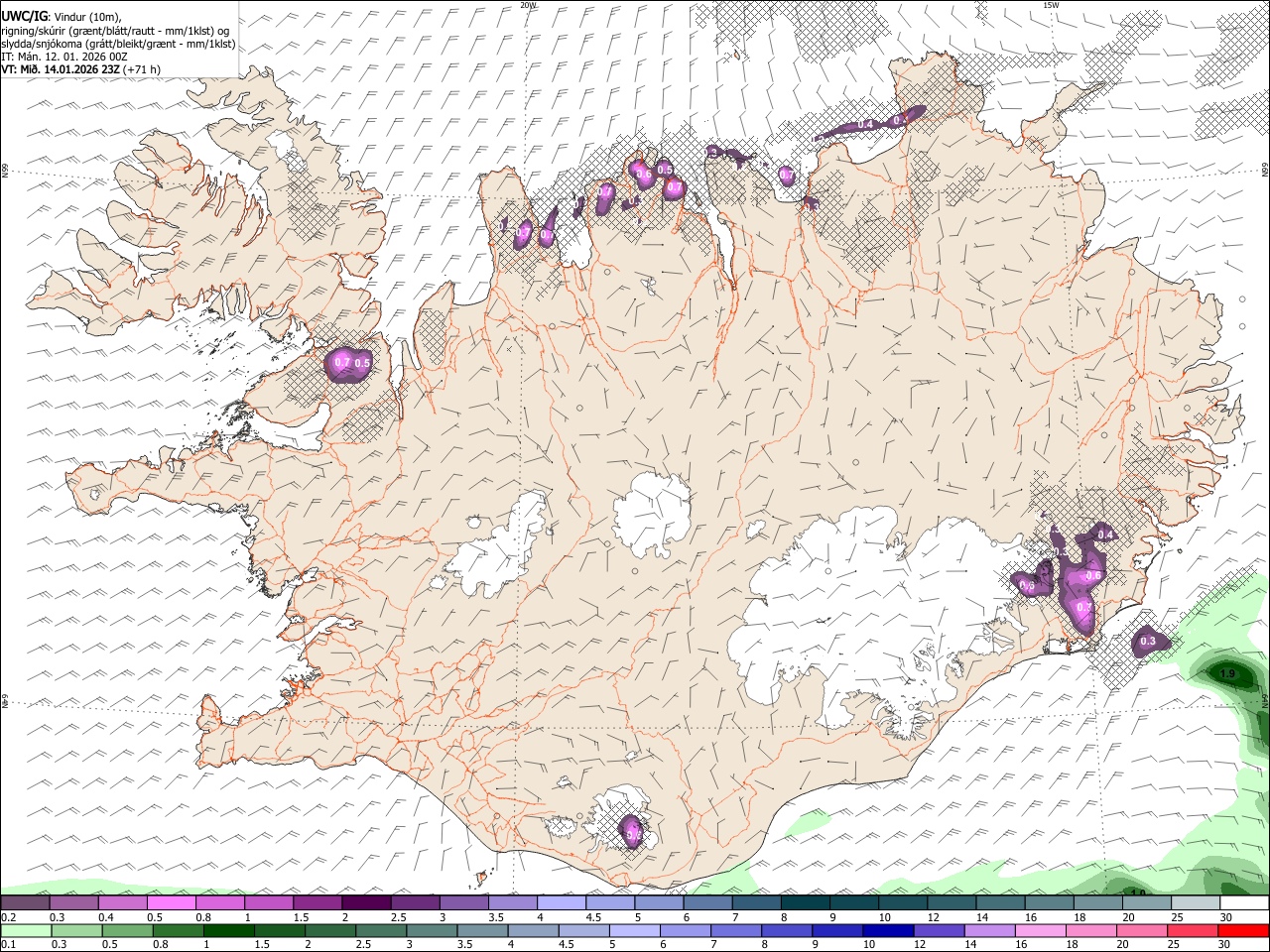Click the '20W' longitude label
1270x952 pixels.
pos(529,5)
